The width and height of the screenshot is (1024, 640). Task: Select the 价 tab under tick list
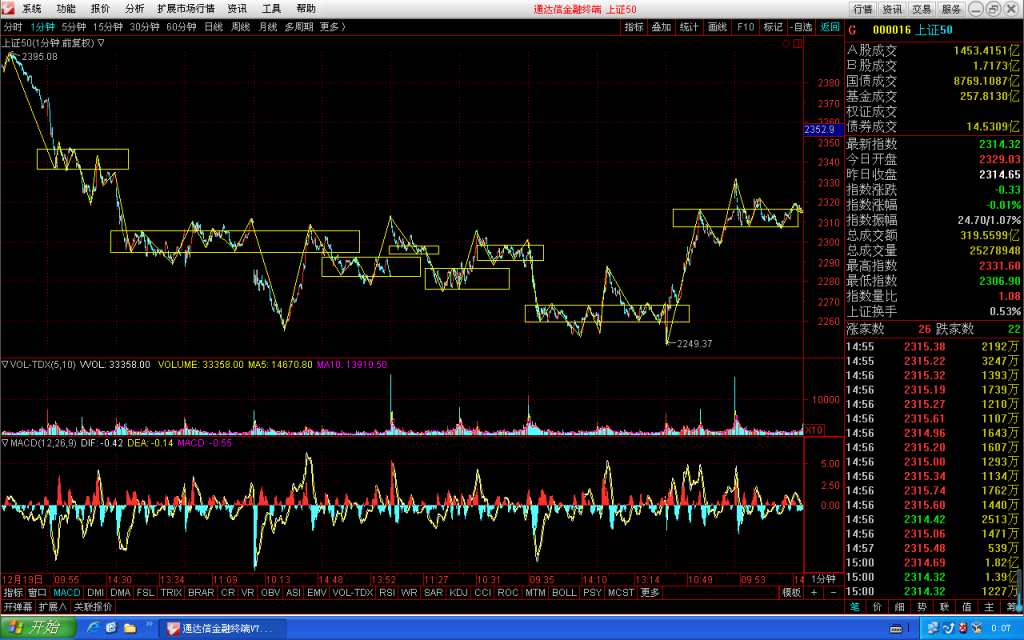click(876, 607)
